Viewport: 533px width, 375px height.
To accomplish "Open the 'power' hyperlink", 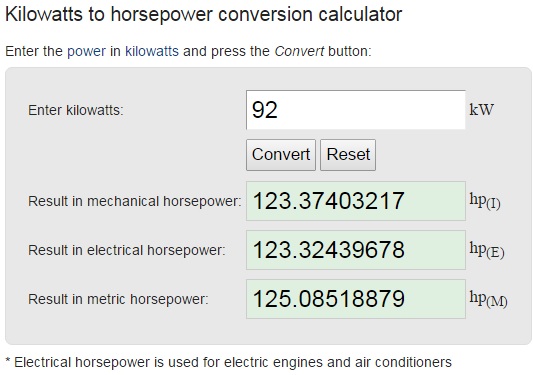I will [x=86, y=51].
